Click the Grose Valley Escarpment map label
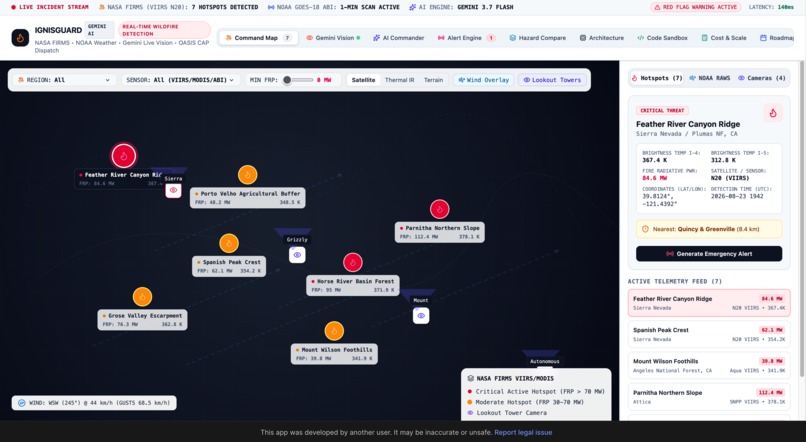Image resolution: width=806 pixels, height=442 pixels. pos(142,320)
